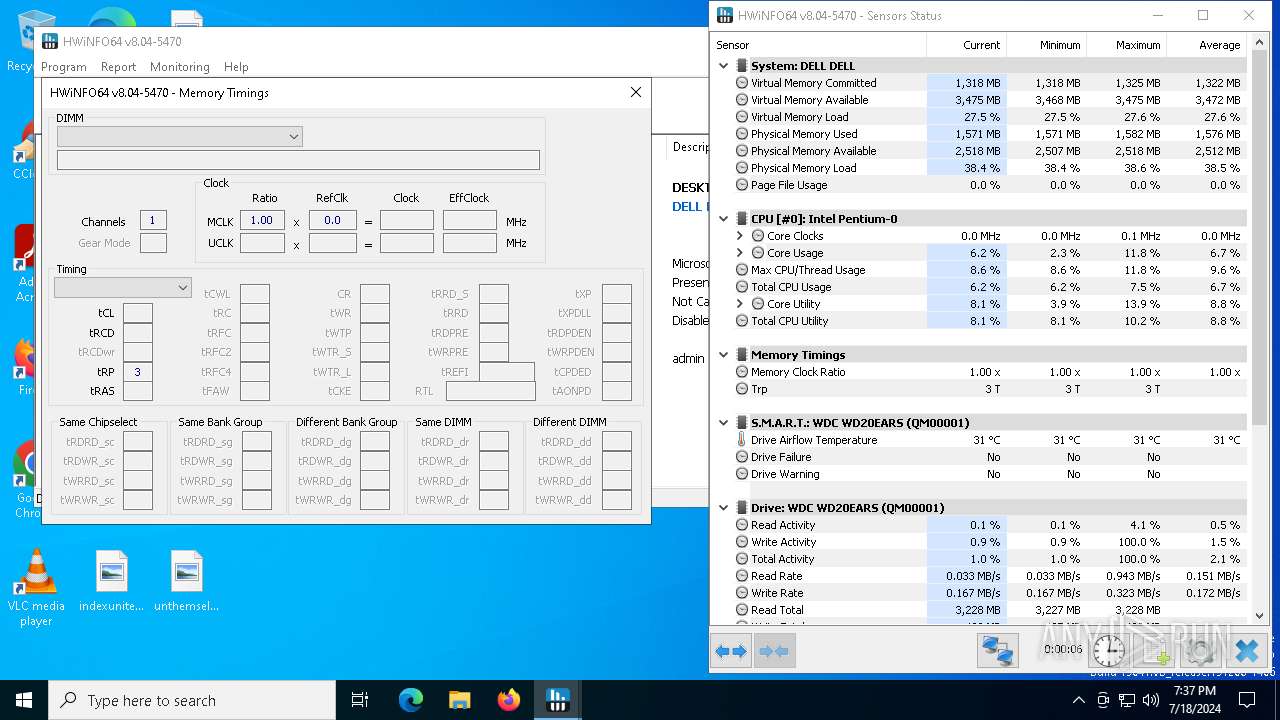Expand the Core Clocks row

tap(740, 236)
